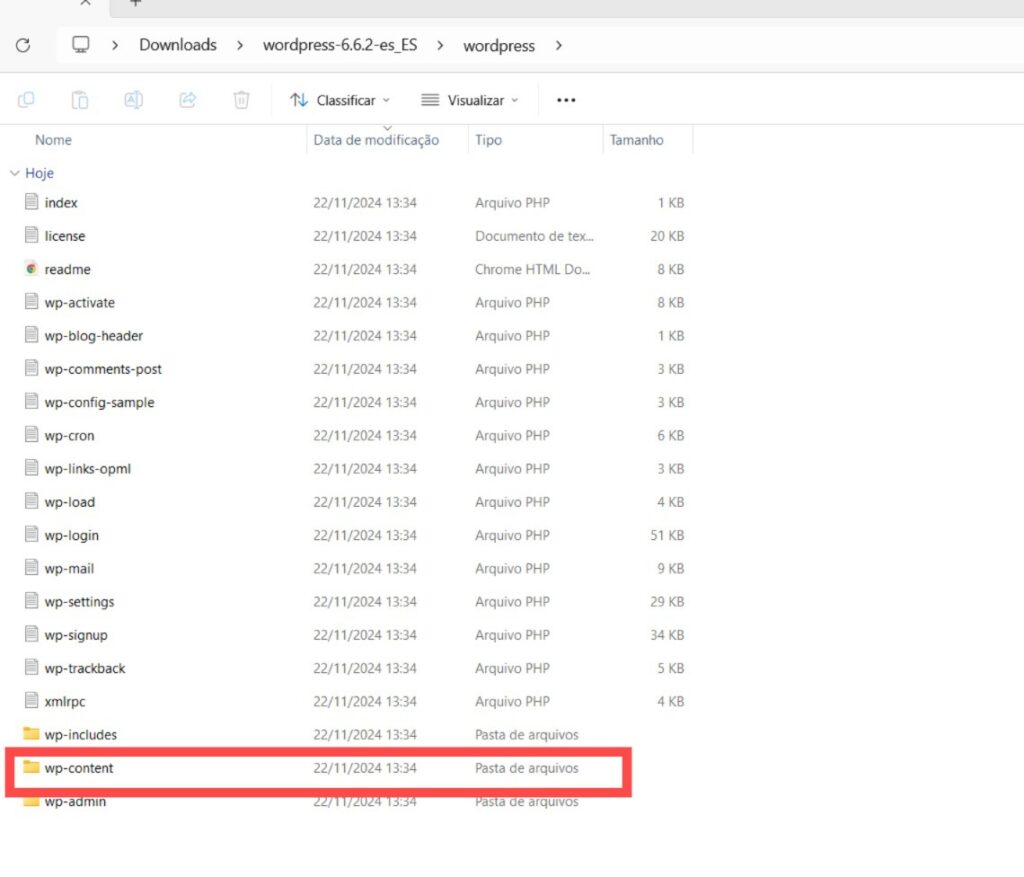Click the refresh icon in address bar
The image size is (1024, 877).
coord(23,45)
